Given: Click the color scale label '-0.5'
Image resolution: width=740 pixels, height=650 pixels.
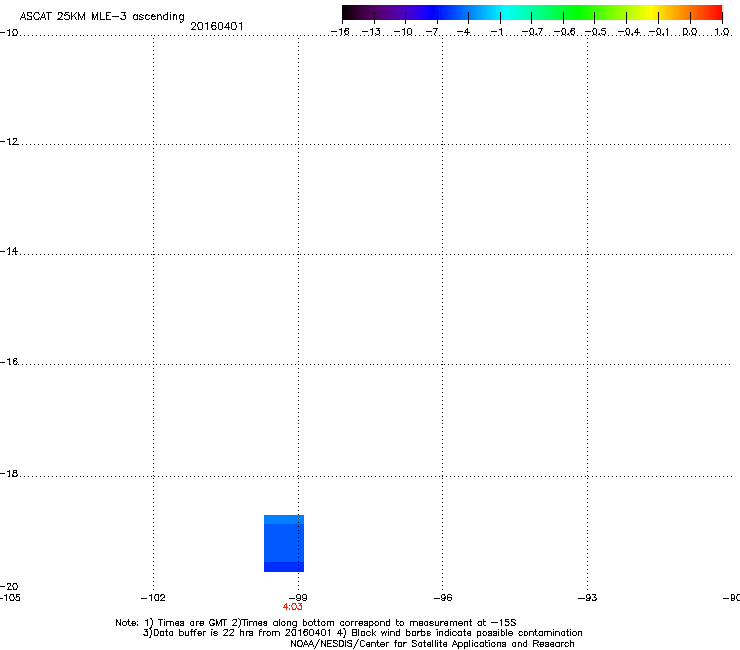Looking at the screenshot, I should tap(596, 32).
